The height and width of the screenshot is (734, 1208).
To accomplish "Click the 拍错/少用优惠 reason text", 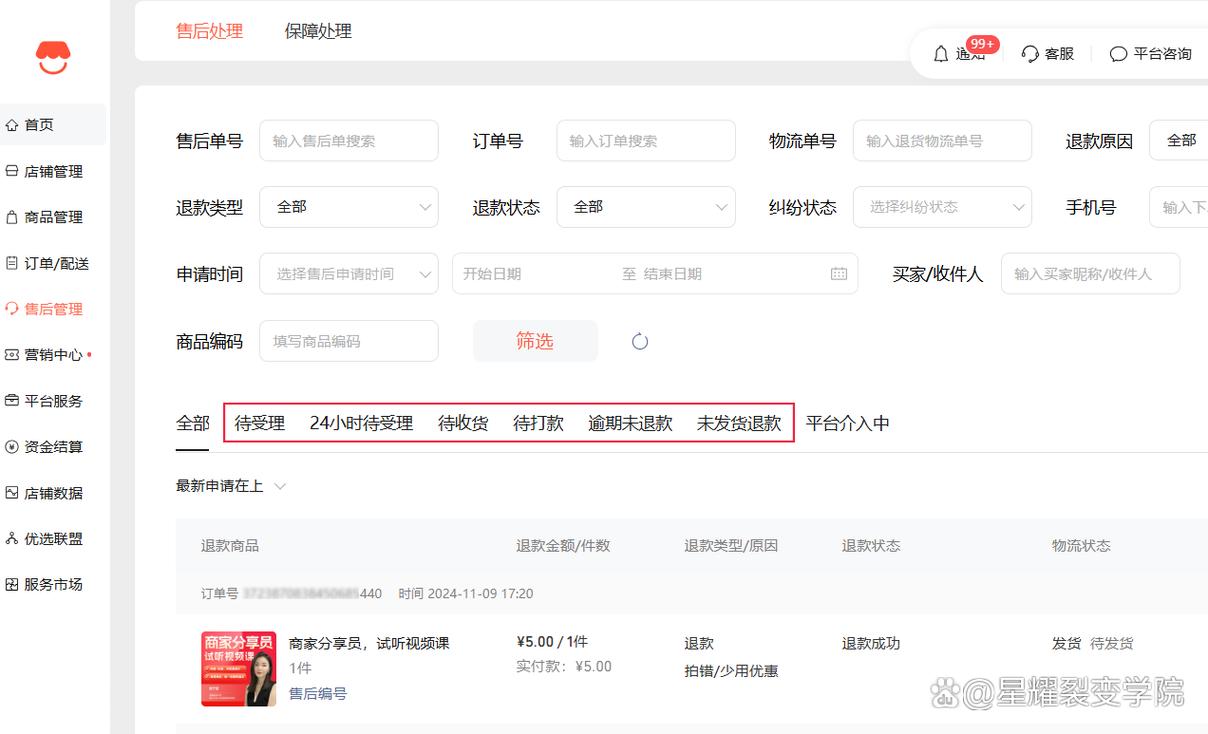I will (x=731, y=671).
